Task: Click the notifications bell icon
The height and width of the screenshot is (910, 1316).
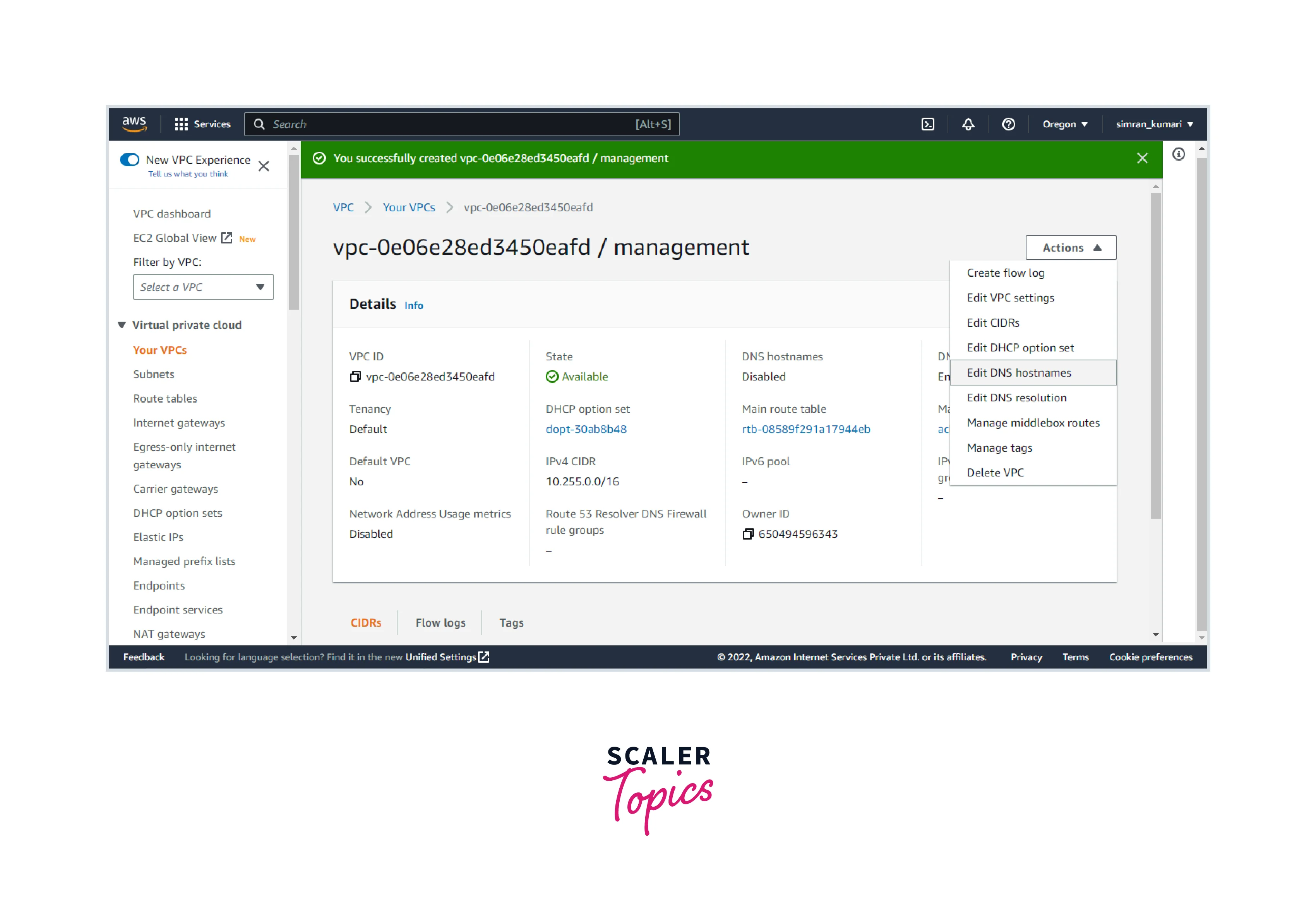Action: [x=968, y=124]
